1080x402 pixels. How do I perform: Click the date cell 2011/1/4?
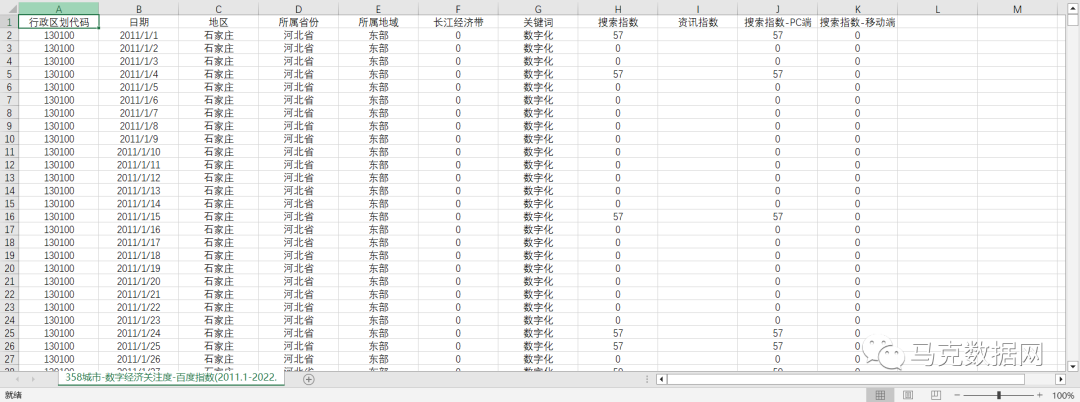click(x=138, y=74)
